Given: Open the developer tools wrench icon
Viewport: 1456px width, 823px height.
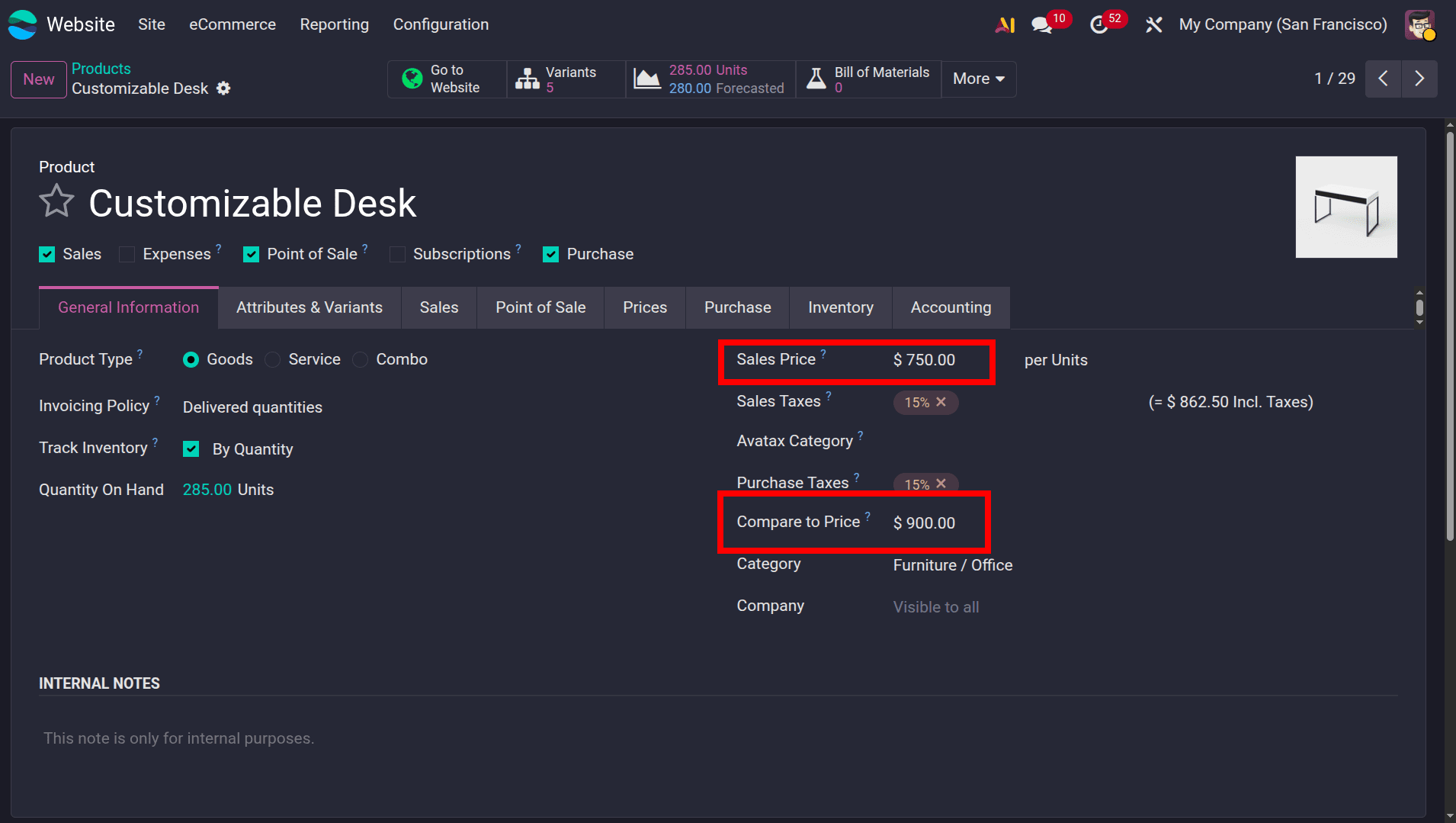Looking at the screenshot, I should [x=1153, y=25].
